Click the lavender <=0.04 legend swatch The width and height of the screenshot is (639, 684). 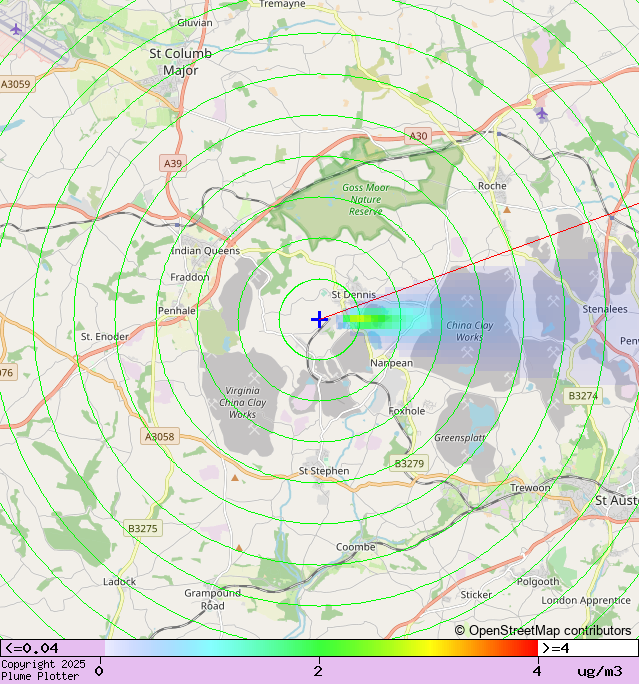tap(52, 648)
